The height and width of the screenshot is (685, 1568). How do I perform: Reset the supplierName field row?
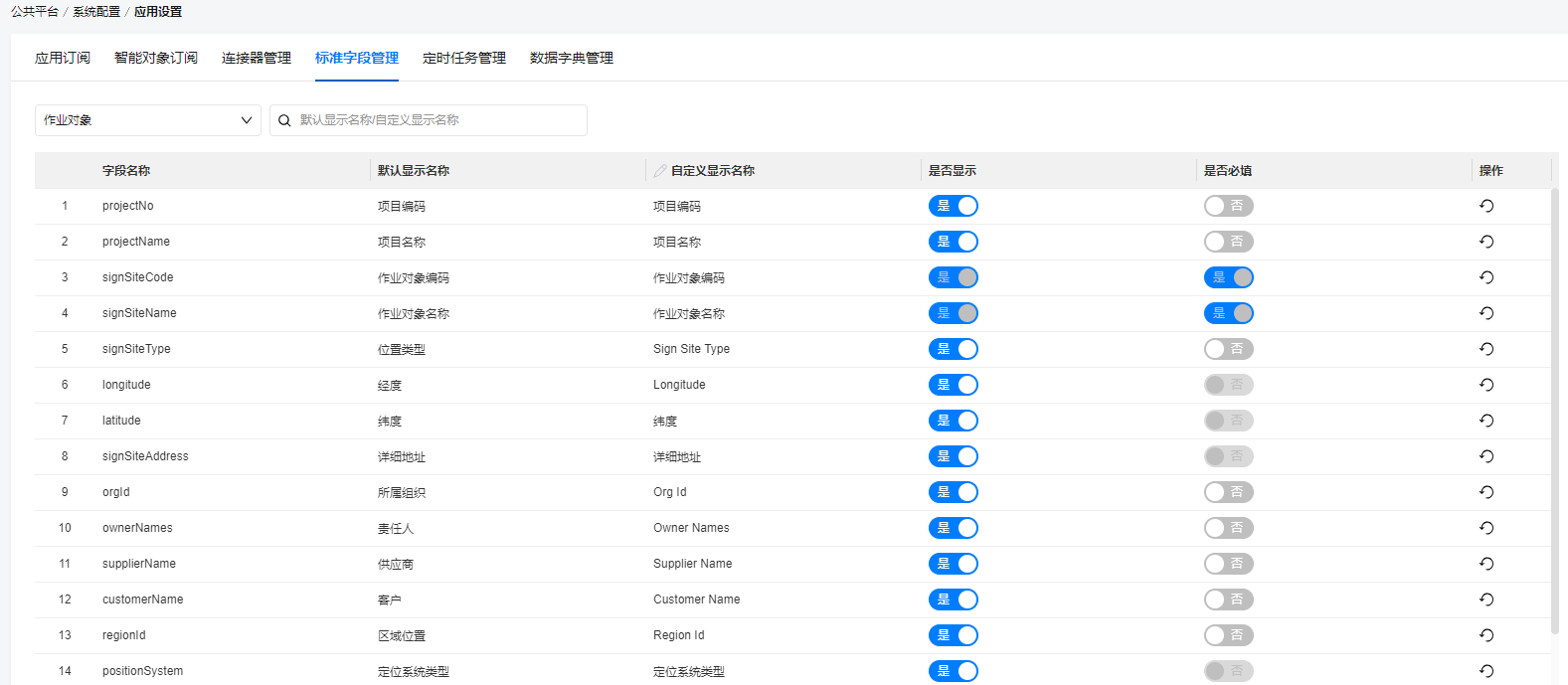pos(1486,564)
